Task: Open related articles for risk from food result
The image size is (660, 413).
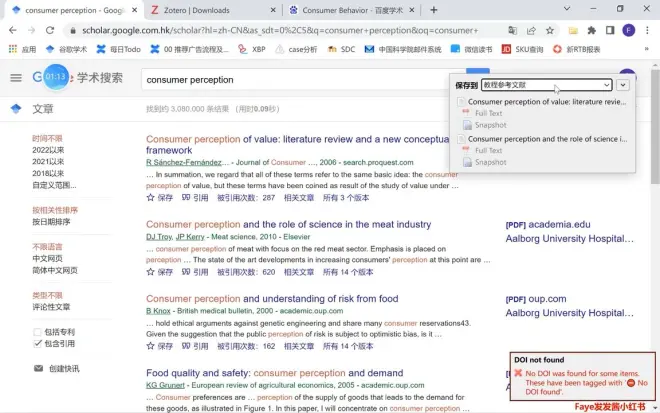Action: [x=299, y=346]
